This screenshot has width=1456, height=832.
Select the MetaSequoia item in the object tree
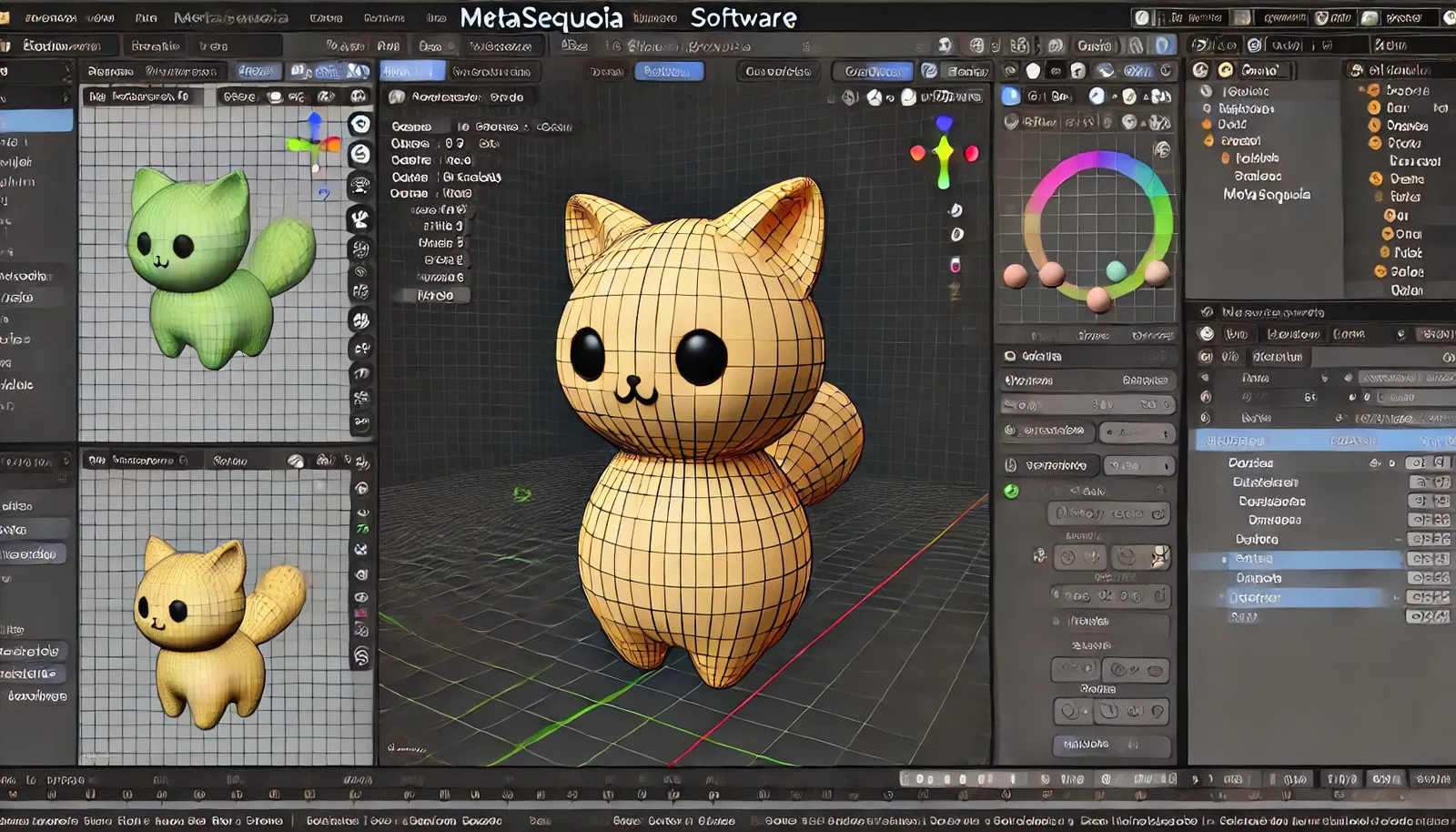pyautogui.click(x=1267, y=195)
